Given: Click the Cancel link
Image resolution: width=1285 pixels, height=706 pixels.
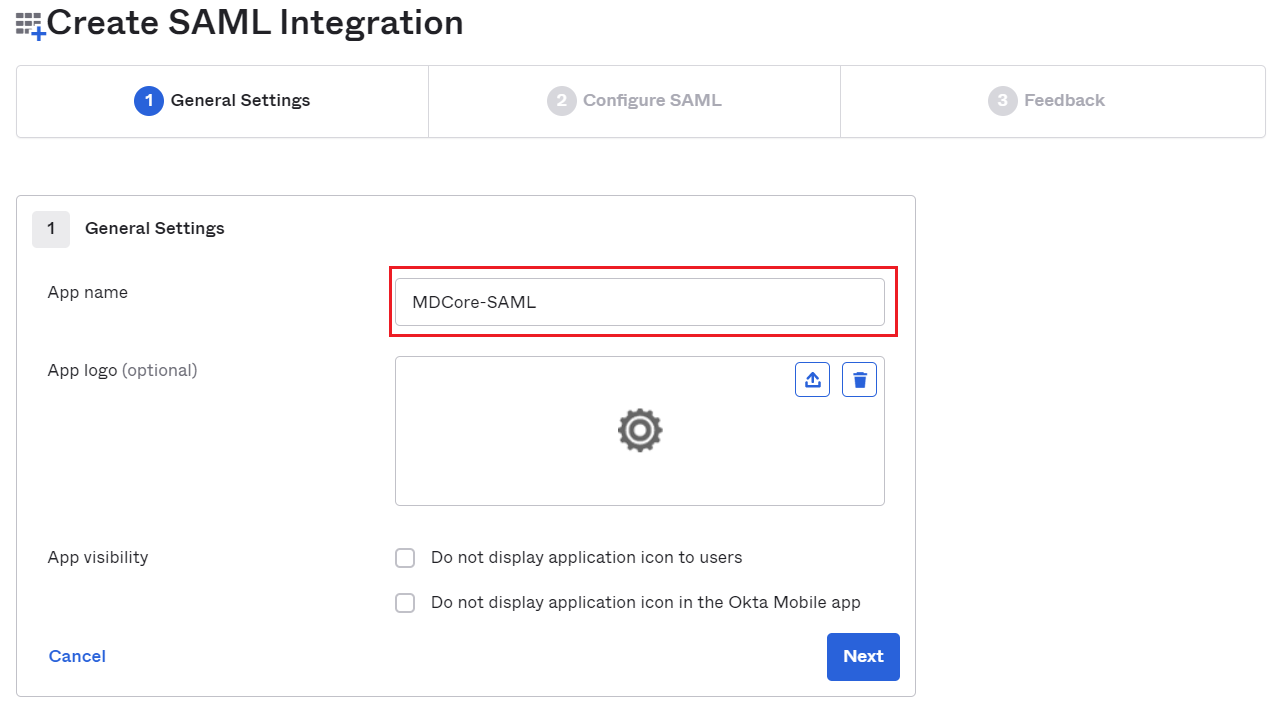Looking at the screenshot, I should (77, 656).
